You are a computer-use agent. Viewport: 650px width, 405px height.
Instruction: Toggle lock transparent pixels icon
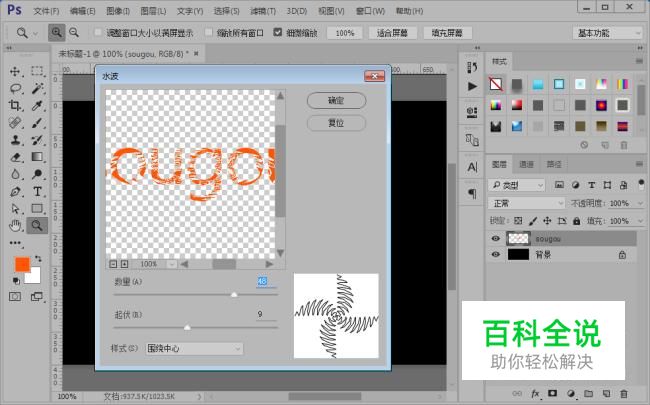pos(518,221)
